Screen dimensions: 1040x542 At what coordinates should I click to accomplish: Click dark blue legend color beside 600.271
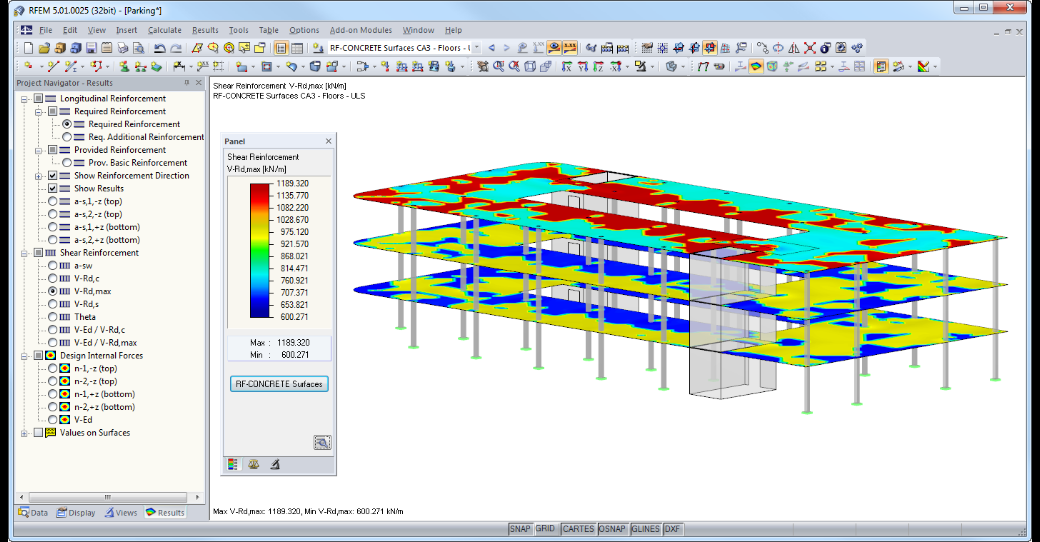coord(259,310)
